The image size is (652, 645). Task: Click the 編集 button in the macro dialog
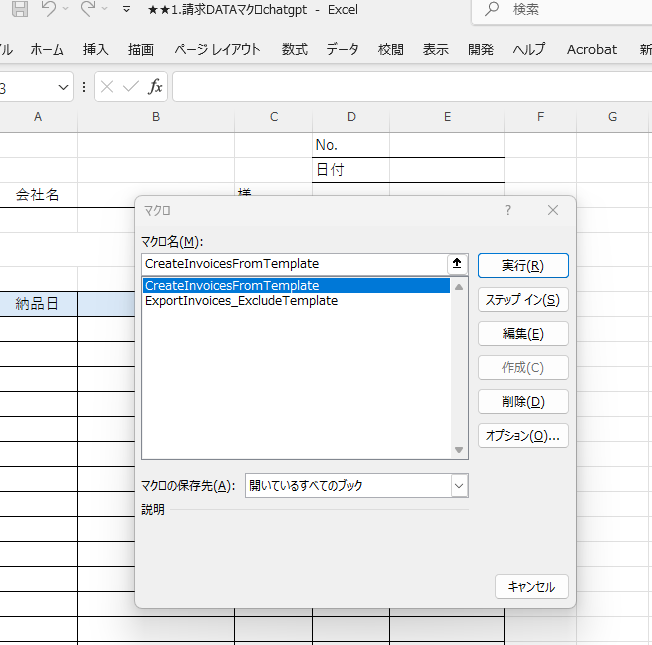(x=523, y=334)
